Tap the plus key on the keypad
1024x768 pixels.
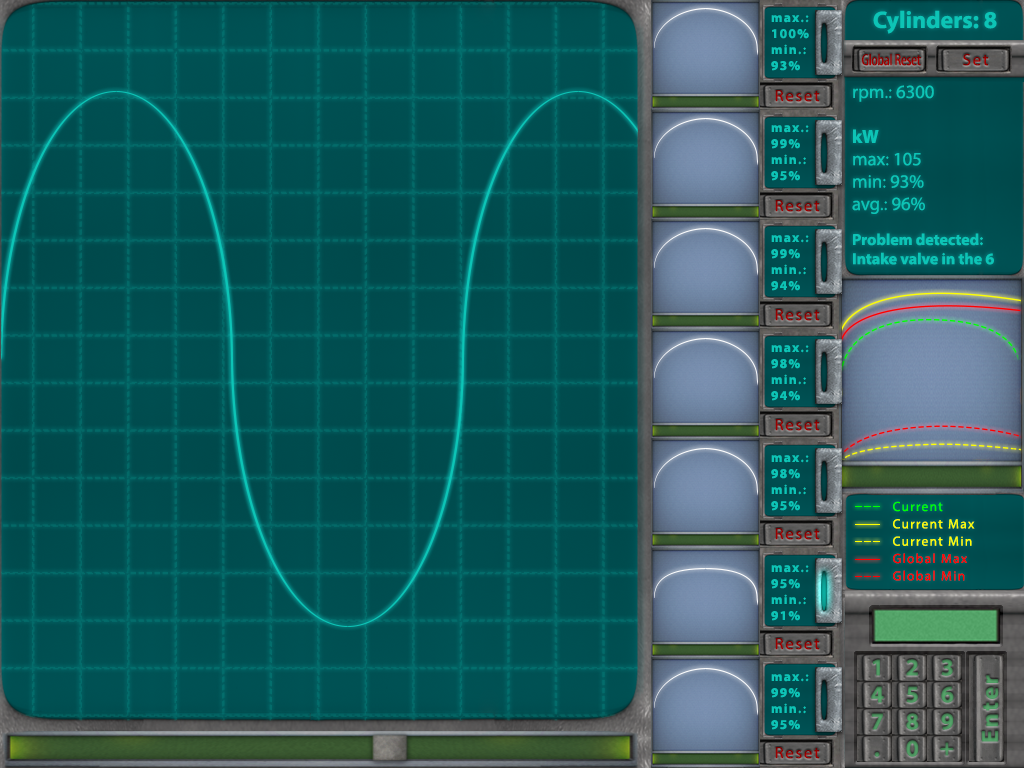coord(946,749)
